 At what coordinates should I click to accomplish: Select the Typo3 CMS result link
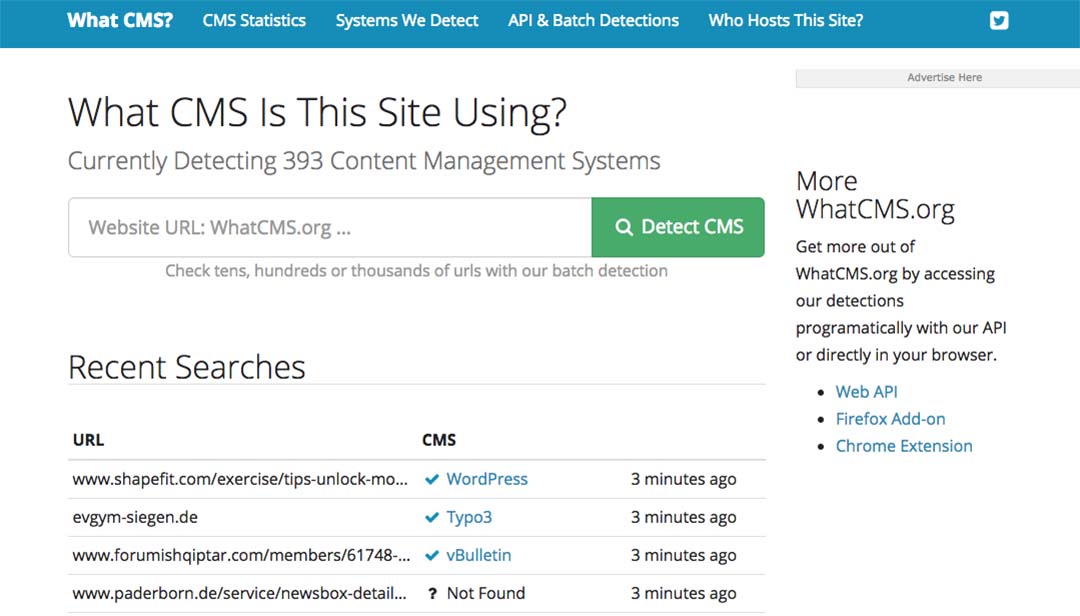tap(469, 518)
